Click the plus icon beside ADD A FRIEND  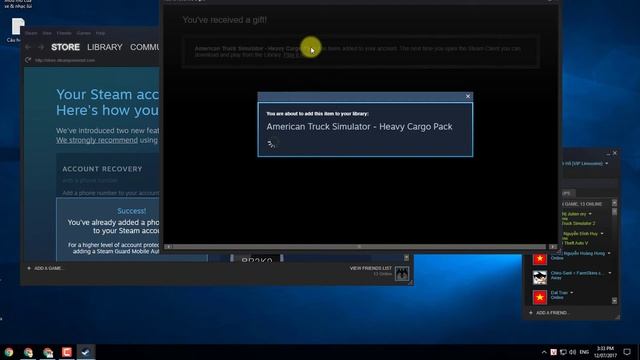(x=531, y=313)
